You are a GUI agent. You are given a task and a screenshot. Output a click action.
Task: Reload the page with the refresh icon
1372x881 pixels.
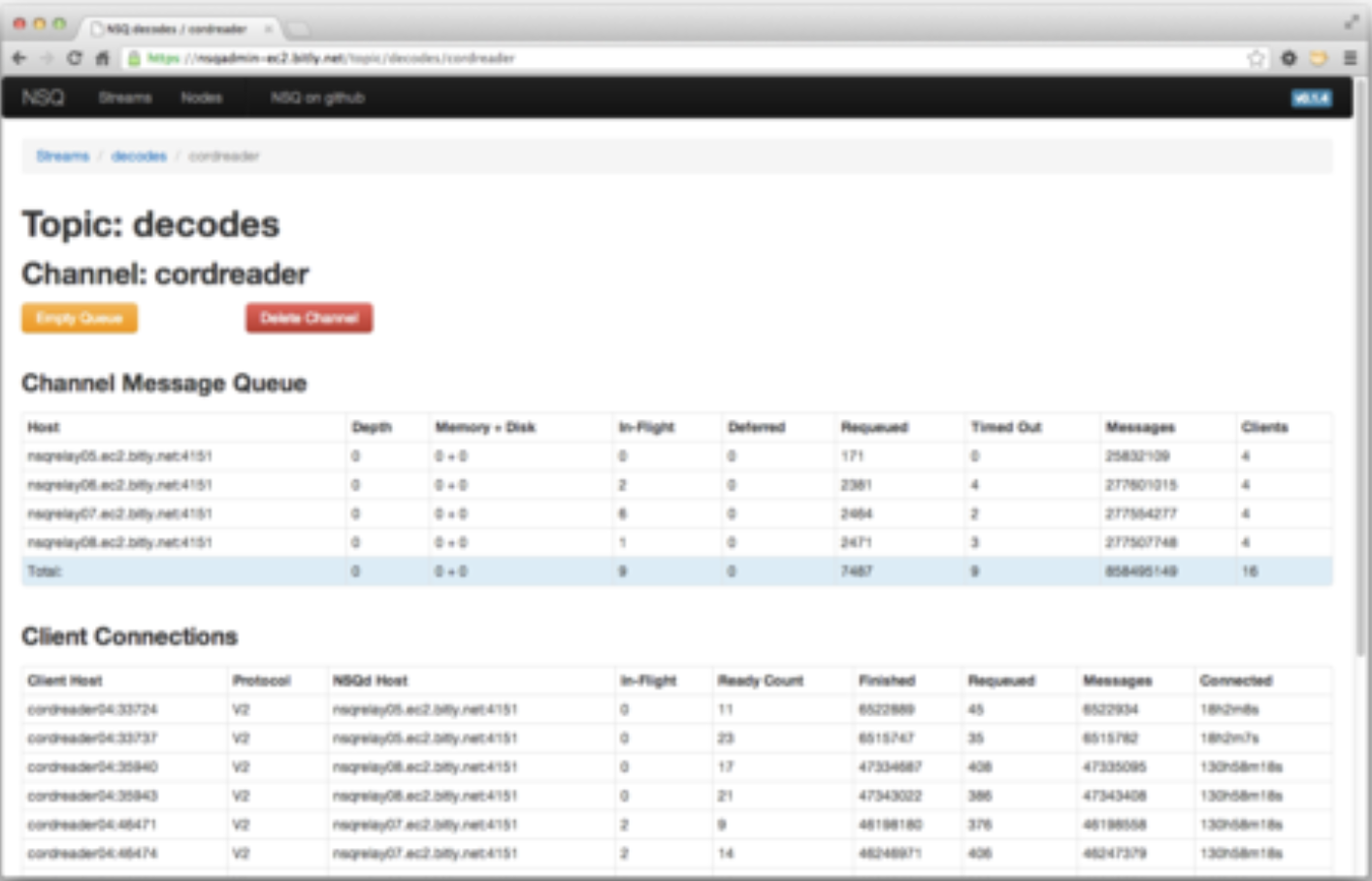74,58
